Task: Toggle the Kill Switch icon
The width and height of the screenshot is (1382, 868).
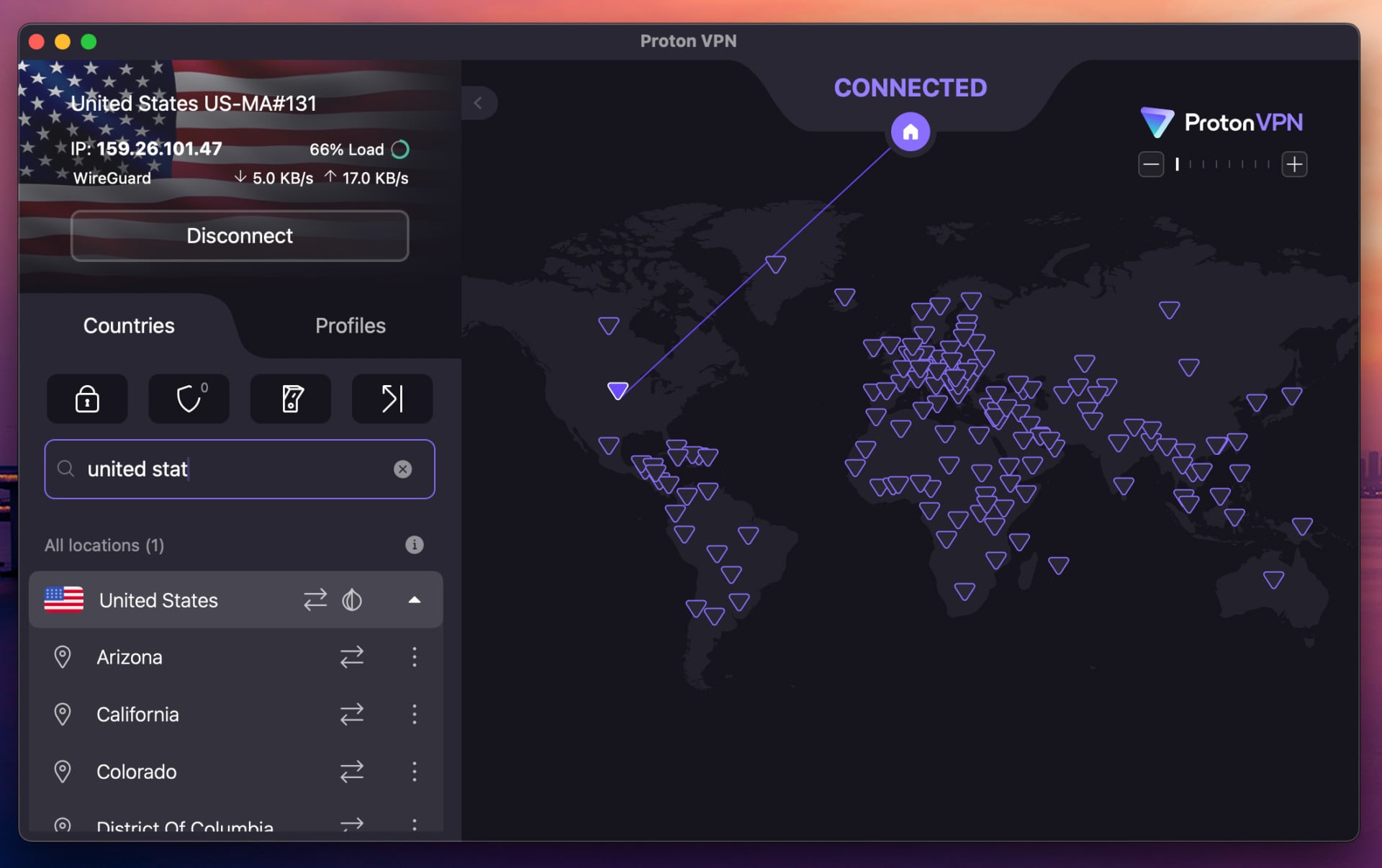Action: (x=291, y=398)
